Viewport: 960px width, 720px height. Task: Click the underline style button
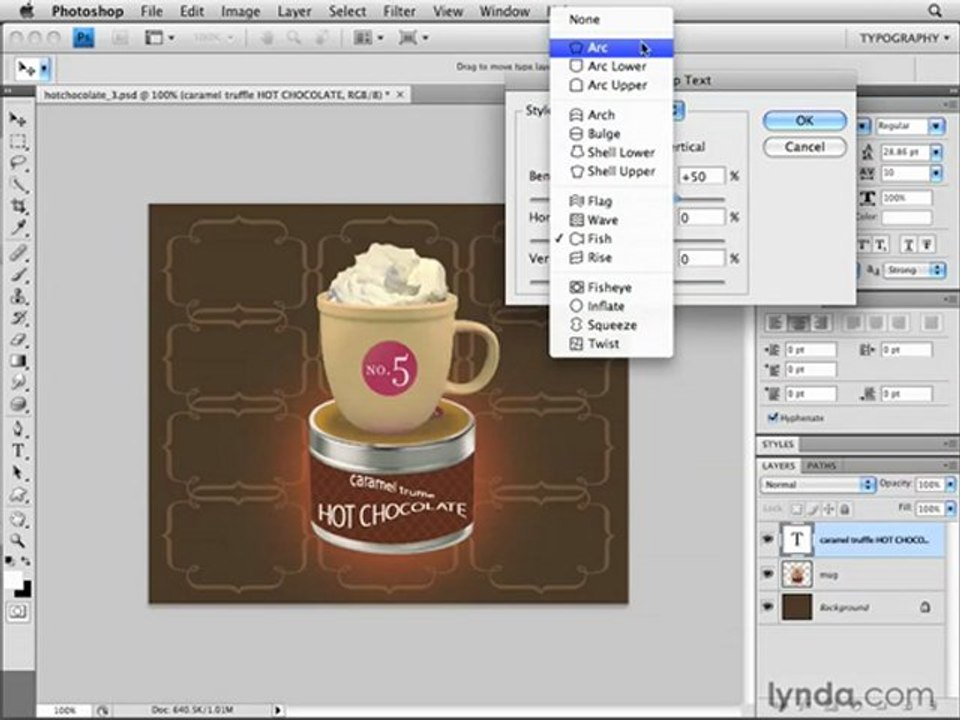coord(909,245)
